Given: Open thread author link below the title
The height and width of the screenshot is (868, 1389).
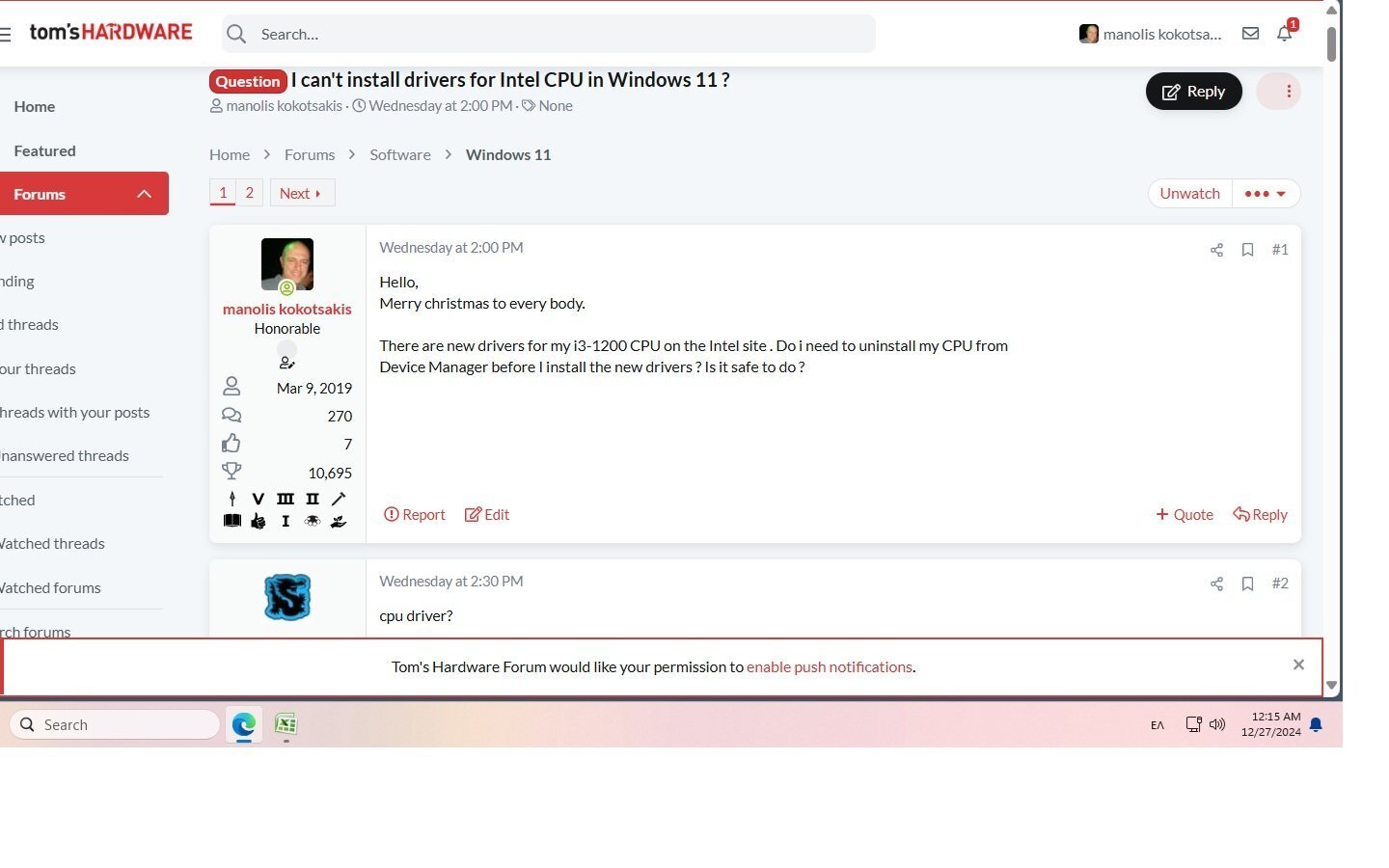Looking at the screenshot, I should point(284,106).
